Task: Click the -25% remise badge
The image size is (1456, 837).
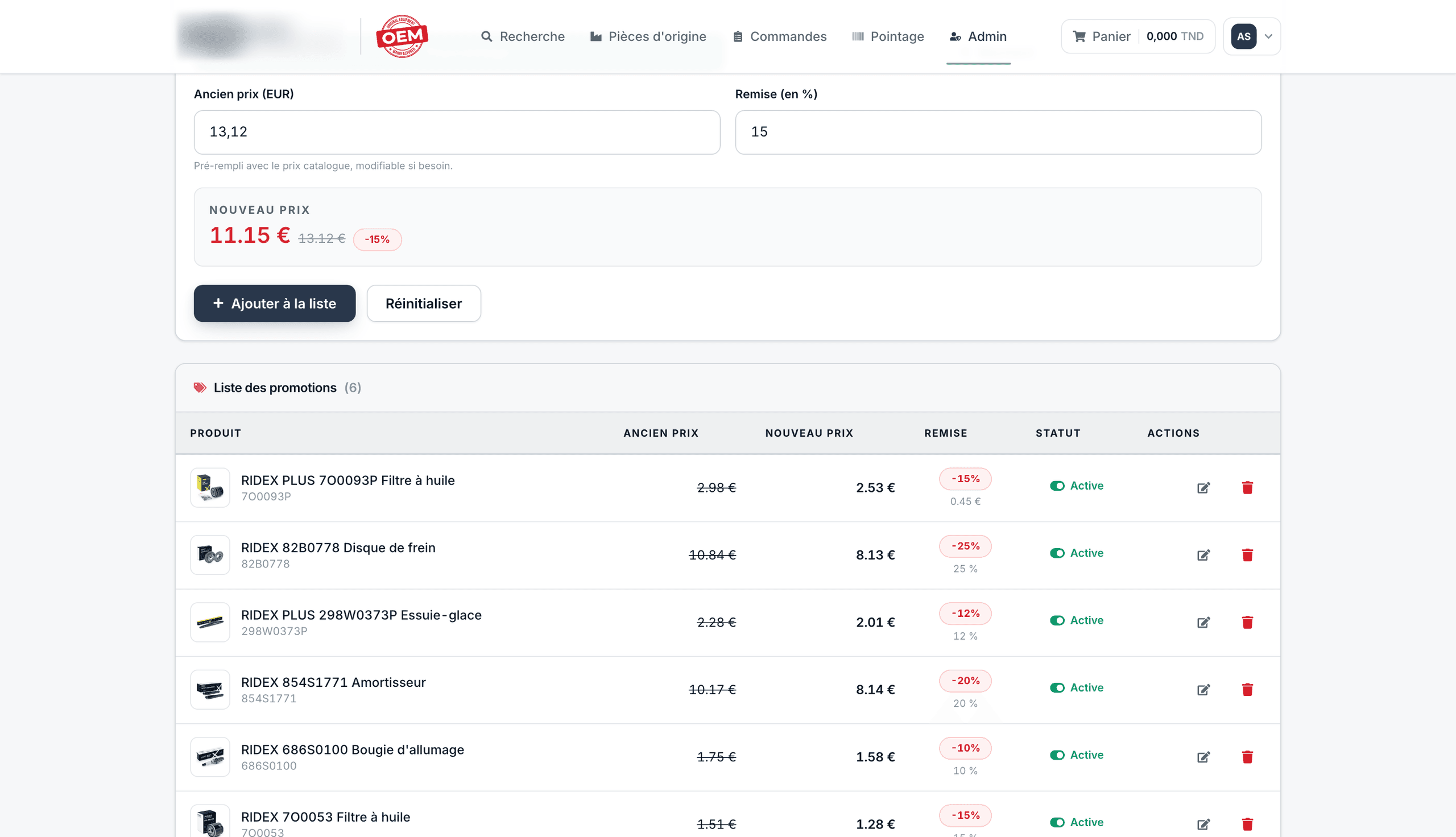Action: point(965,546)
